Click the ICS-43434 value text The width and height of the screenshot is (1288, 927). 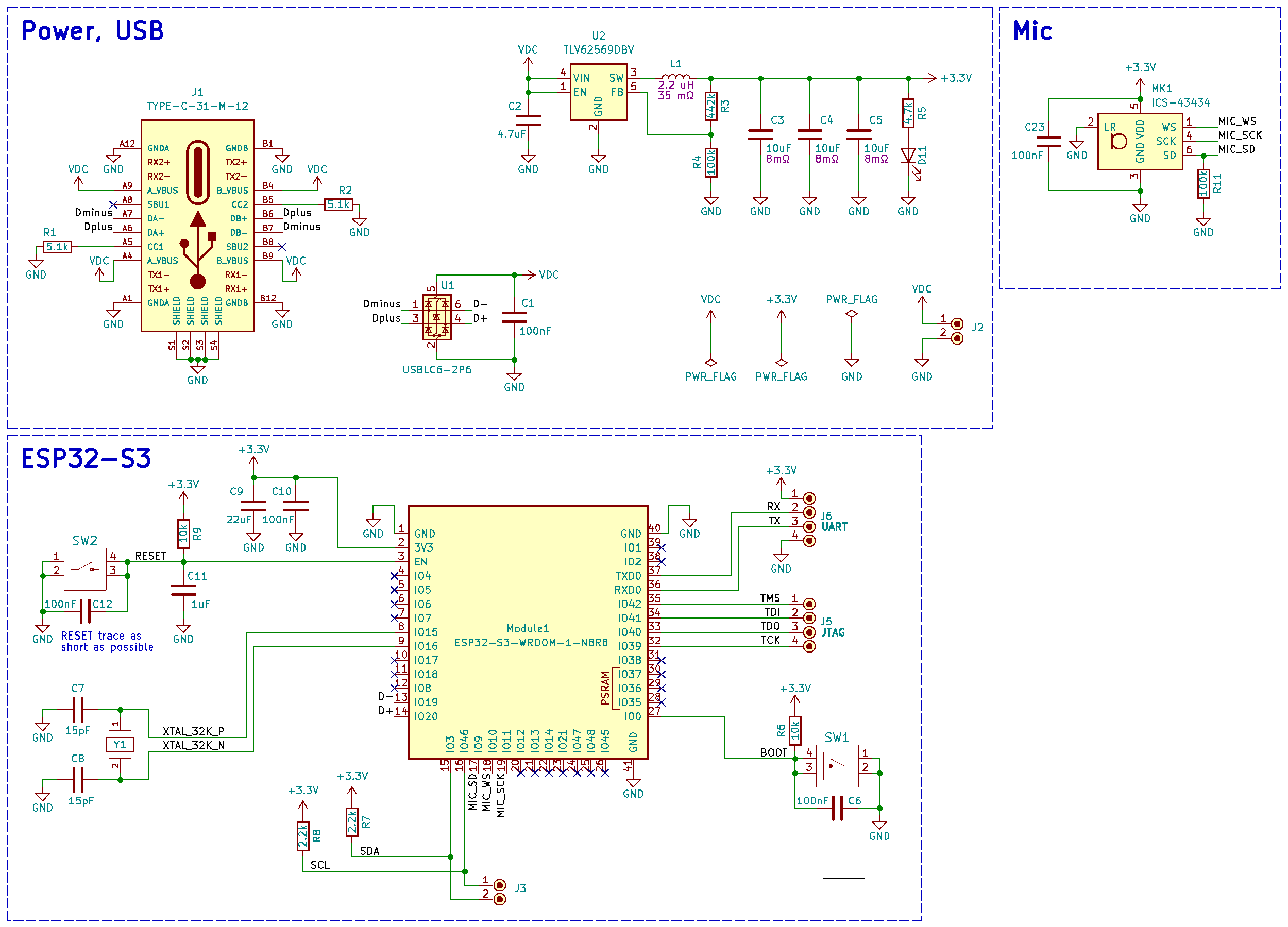(1181, 103)
